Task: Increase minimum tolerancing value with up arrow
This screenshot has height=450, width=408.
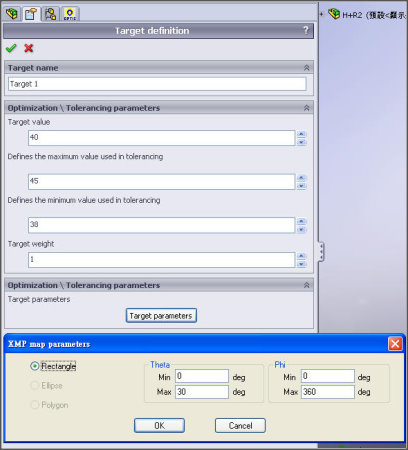Action: 301,221
